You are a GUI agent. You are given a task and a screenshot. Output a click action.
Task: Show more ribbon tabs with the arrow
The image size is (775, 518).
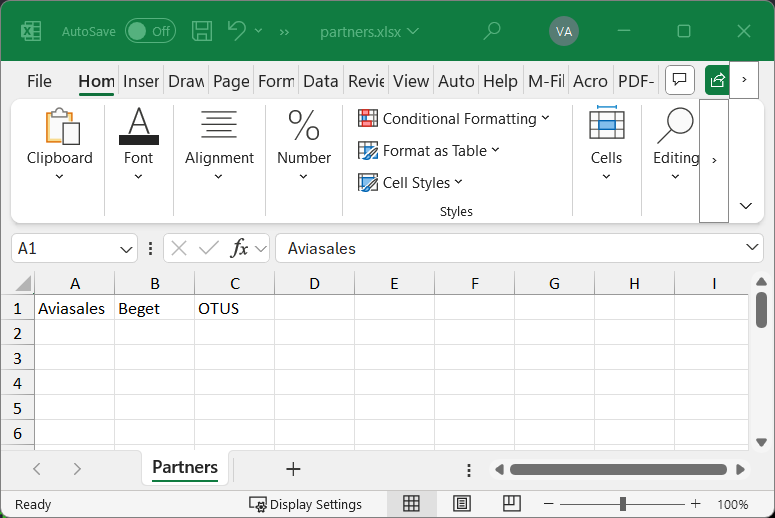(x=744, y=80)
